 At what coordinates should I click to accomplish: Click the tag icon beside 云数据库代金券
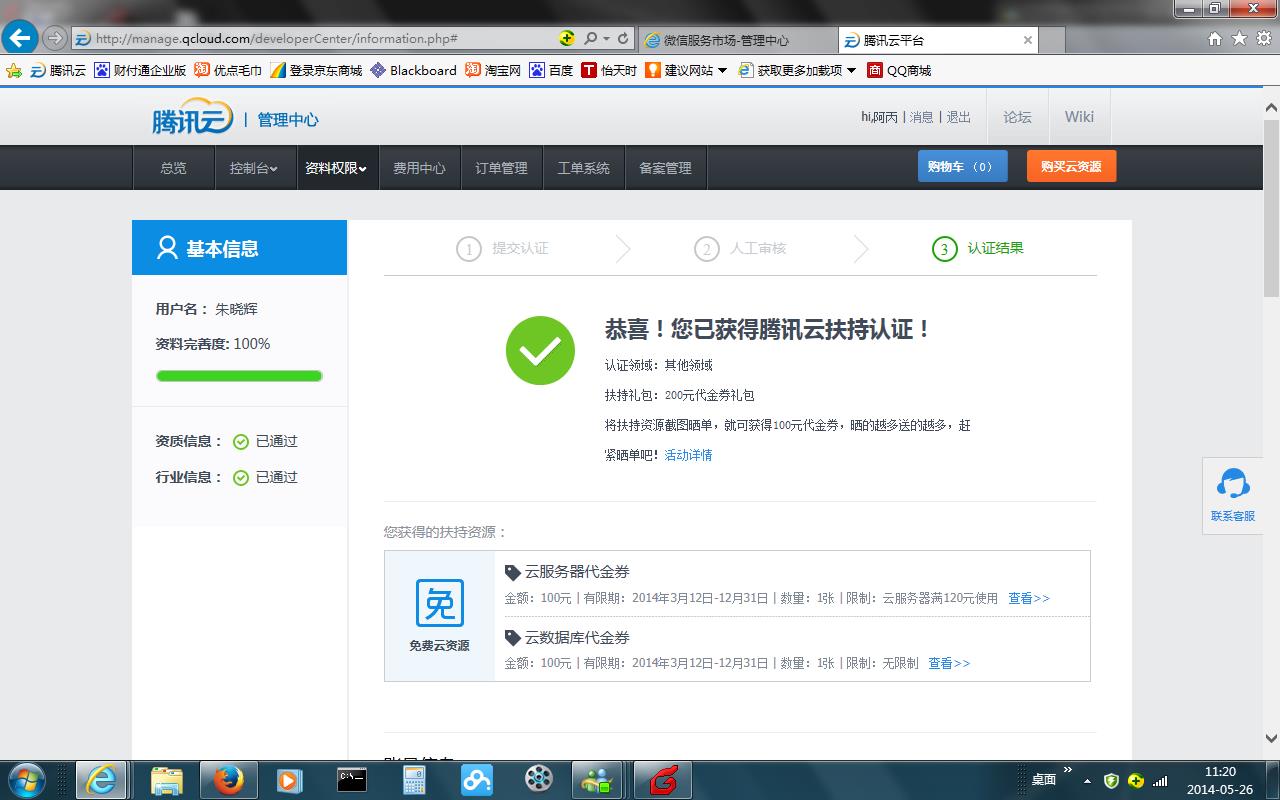513,638
